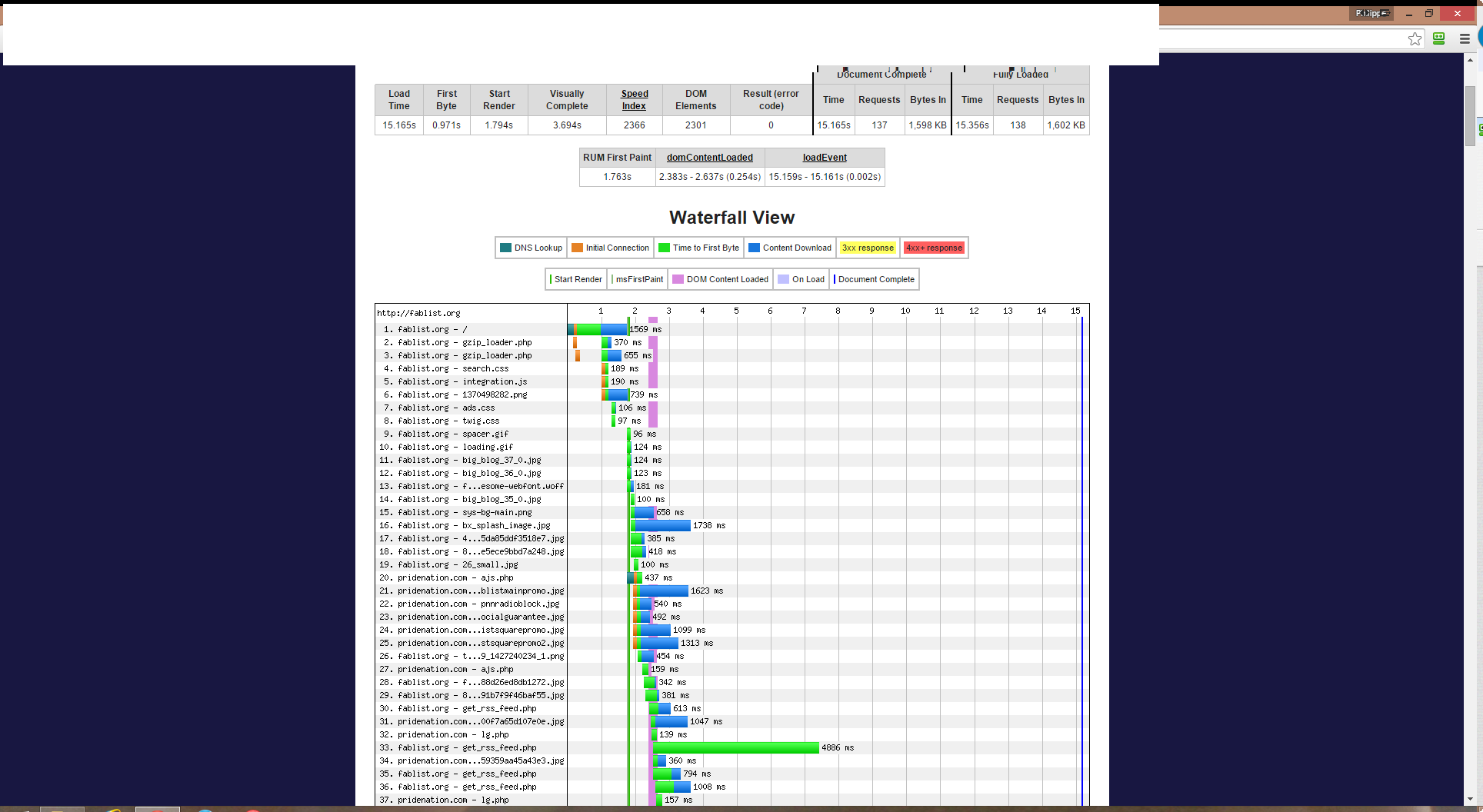Viewport: 1483px width, 812px height.
Task: Select request 1 fablist.org root row
Action: 432,329
